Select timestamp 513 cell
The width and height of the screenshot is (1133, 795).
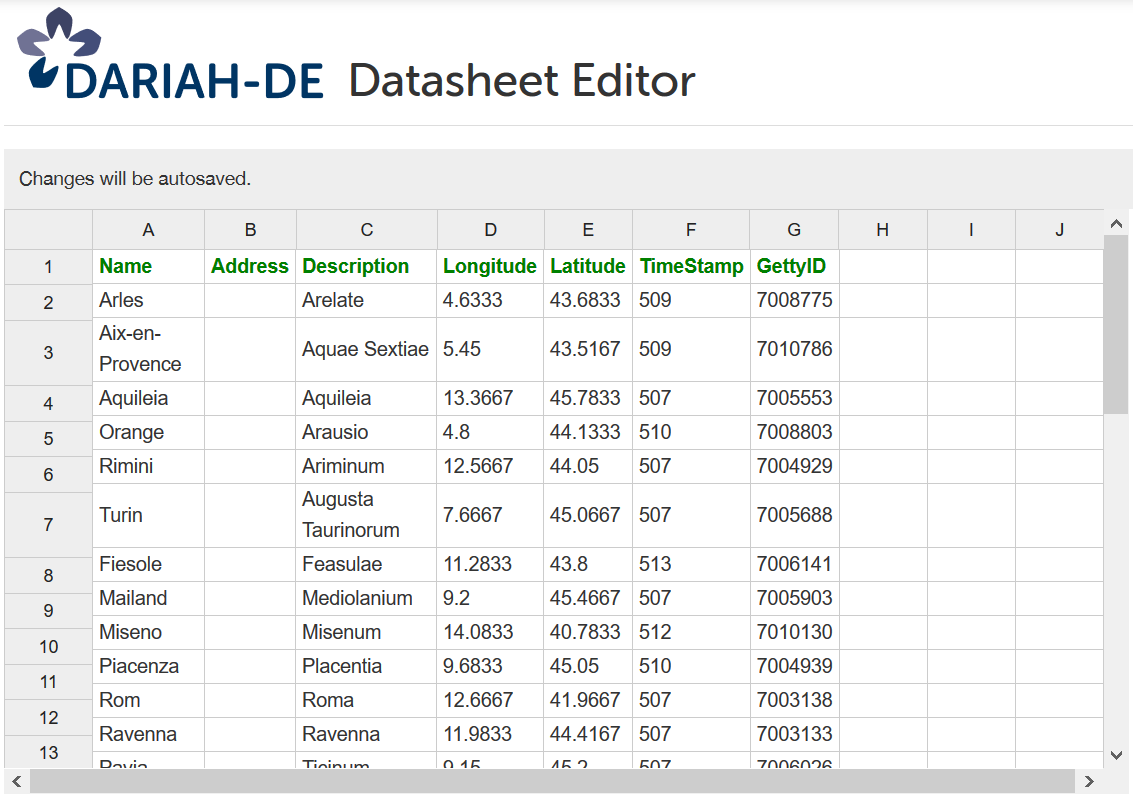[x=691, y=564]
